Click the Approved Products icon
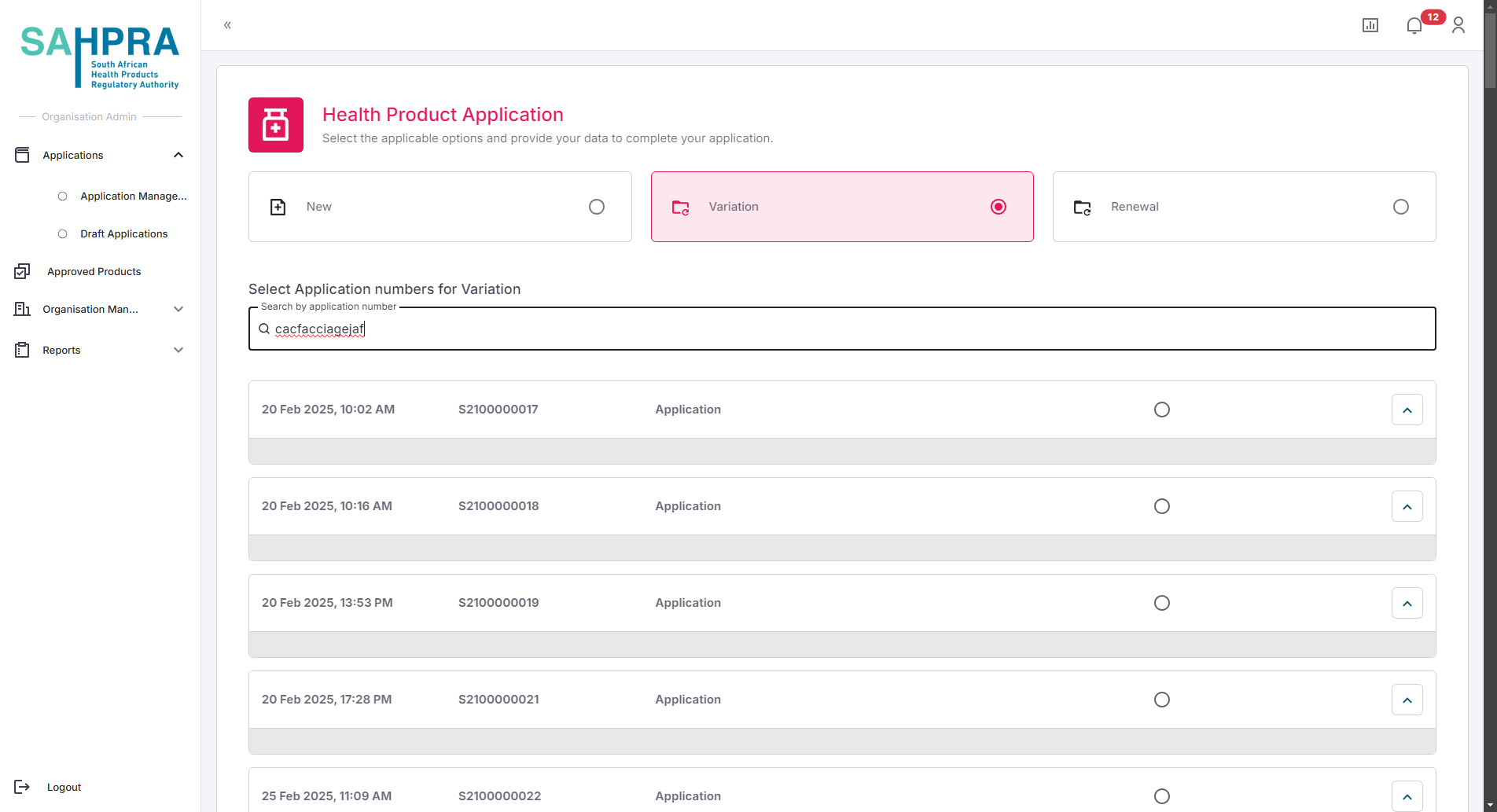The width and height of the screenshot is (1497, 812). [x=22, y=271]
